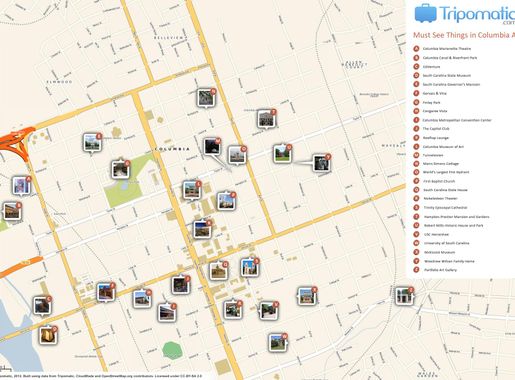Select 'Woodrow Wilson Family Home' legend entry

(x=449, y=261)
